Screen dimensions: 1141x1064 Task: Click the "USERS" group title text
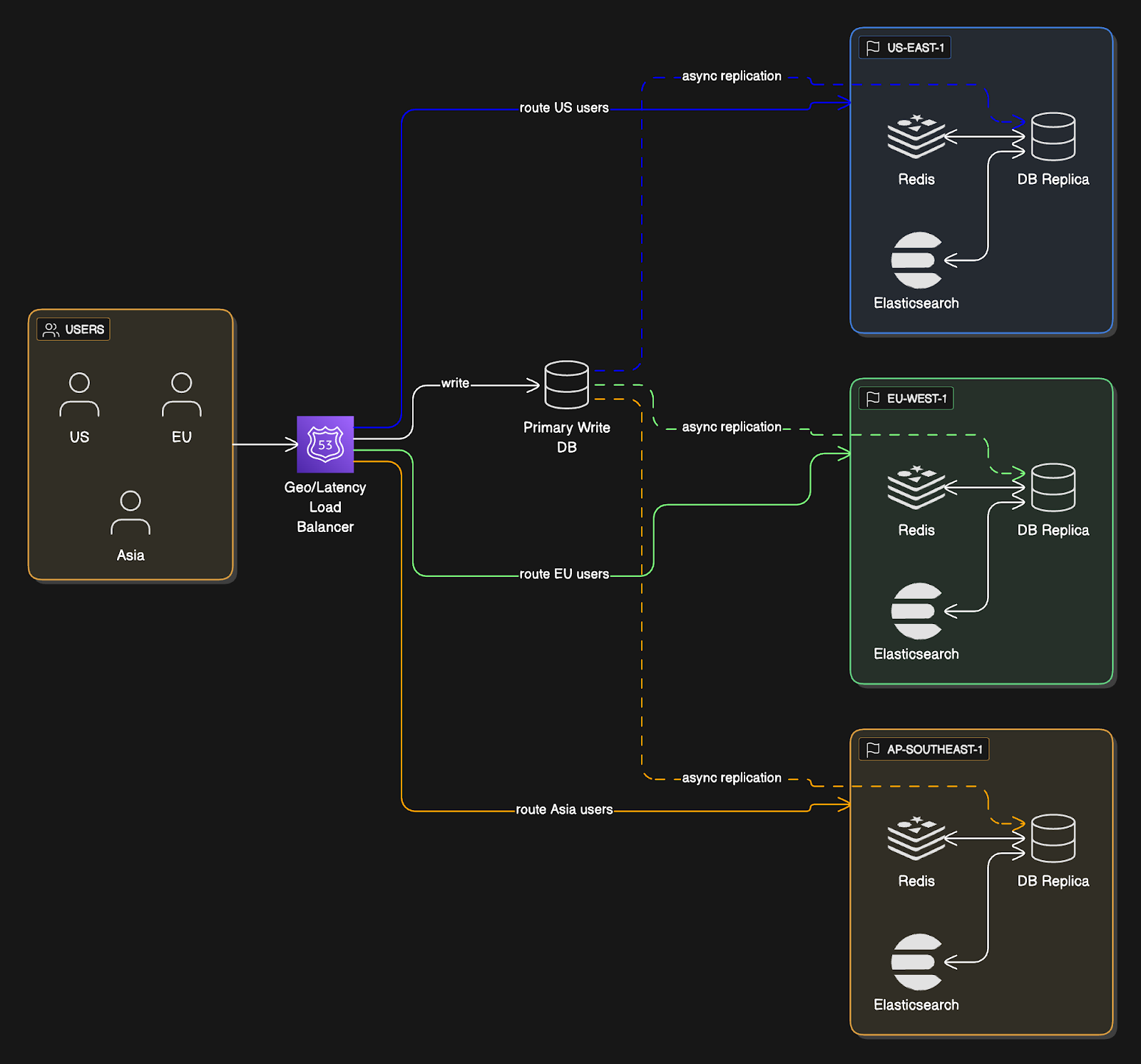coord(85,329)
